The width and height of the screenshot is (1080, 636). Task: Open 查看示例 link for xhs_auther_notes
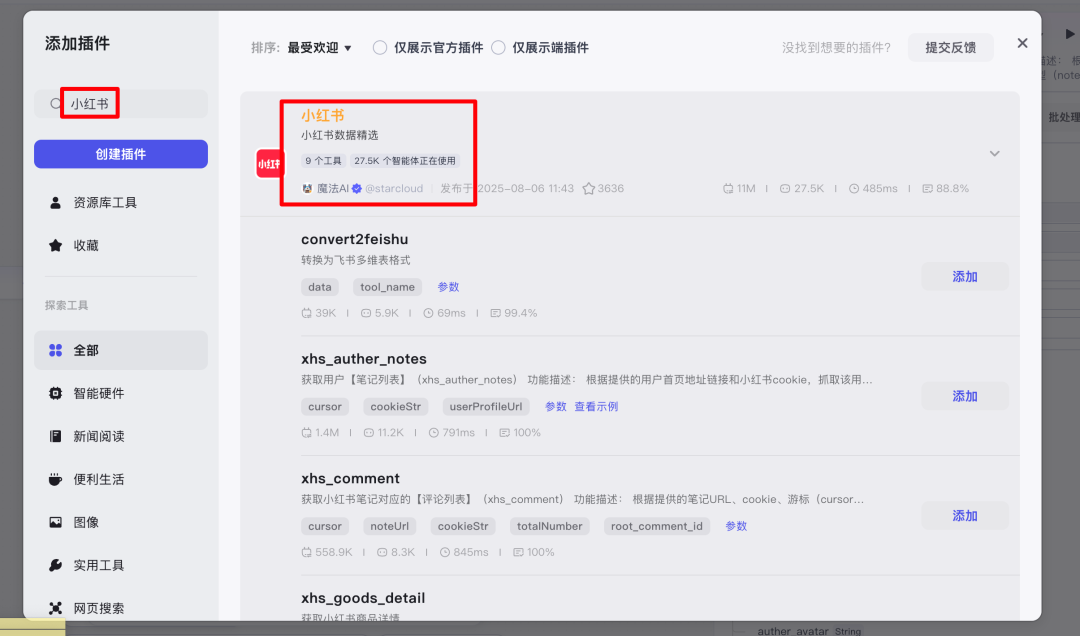coord(596,407)
